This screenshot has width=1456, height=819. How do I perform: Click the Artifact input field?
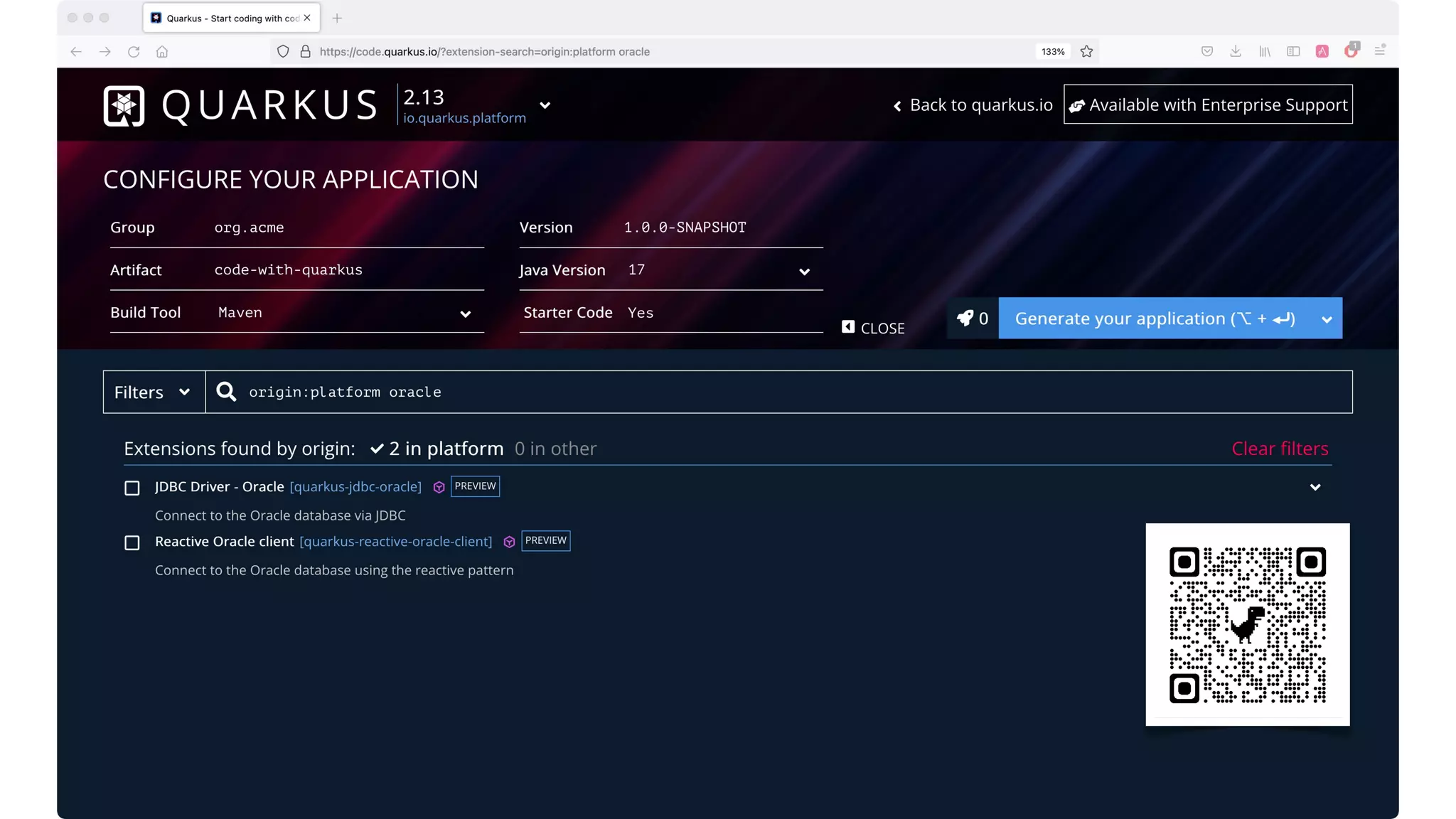point(348,270)
